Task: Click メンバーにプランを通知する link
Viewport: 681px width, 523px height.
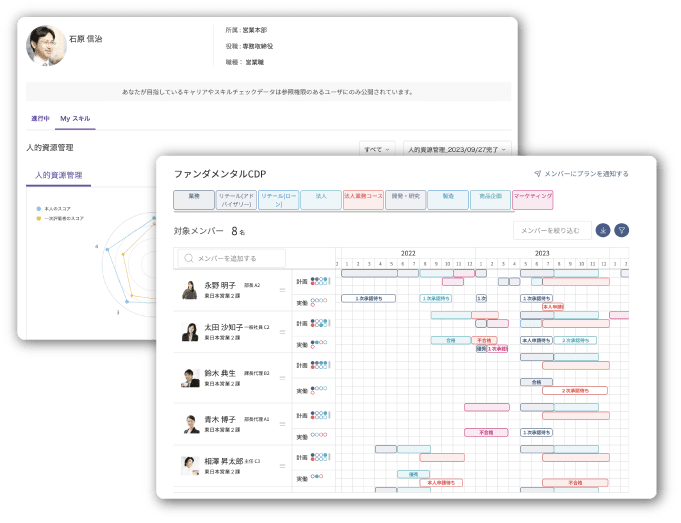Action: point(581,174)
